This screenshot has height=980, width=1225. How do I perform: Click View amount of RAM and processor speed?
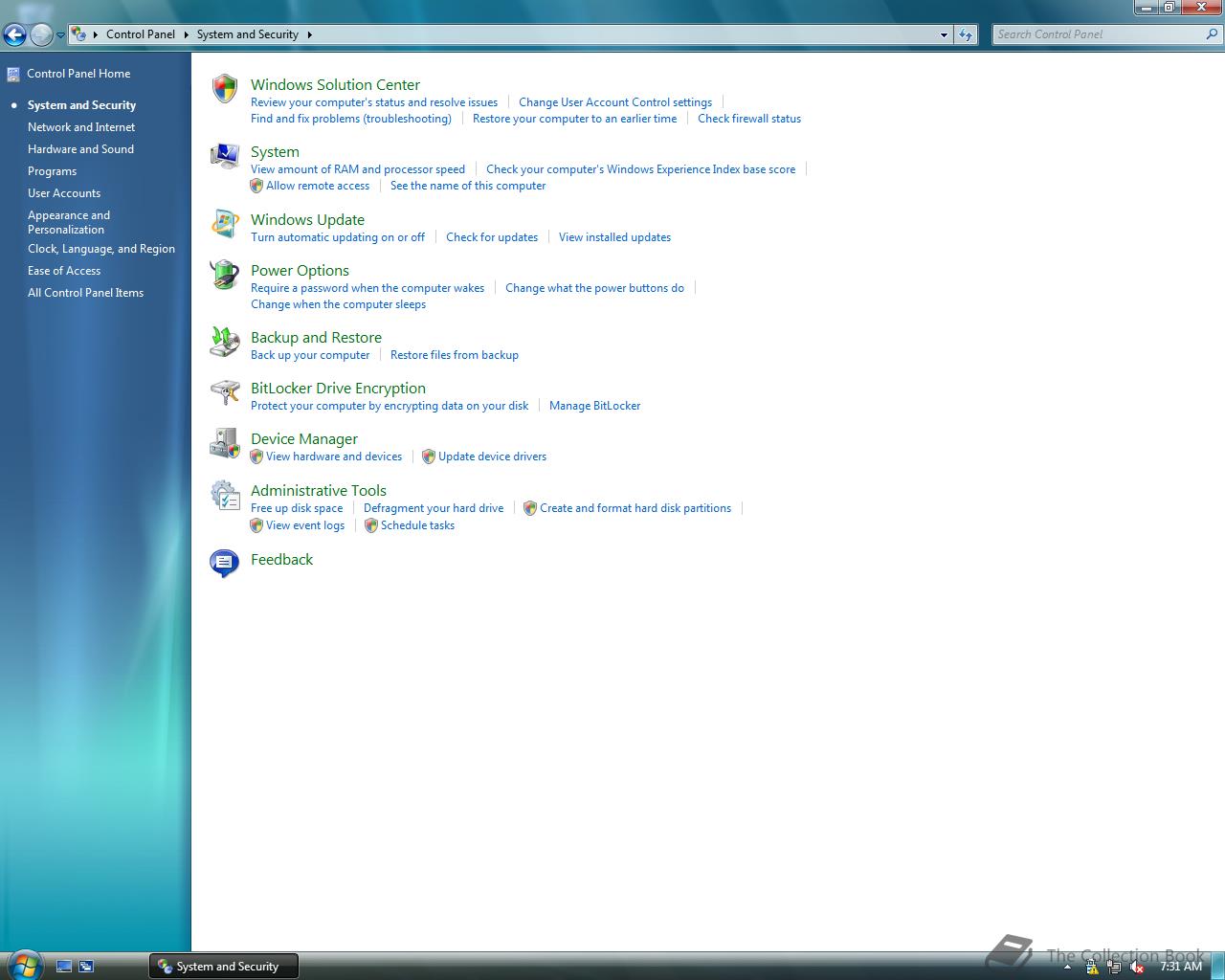tap(358, 169)
